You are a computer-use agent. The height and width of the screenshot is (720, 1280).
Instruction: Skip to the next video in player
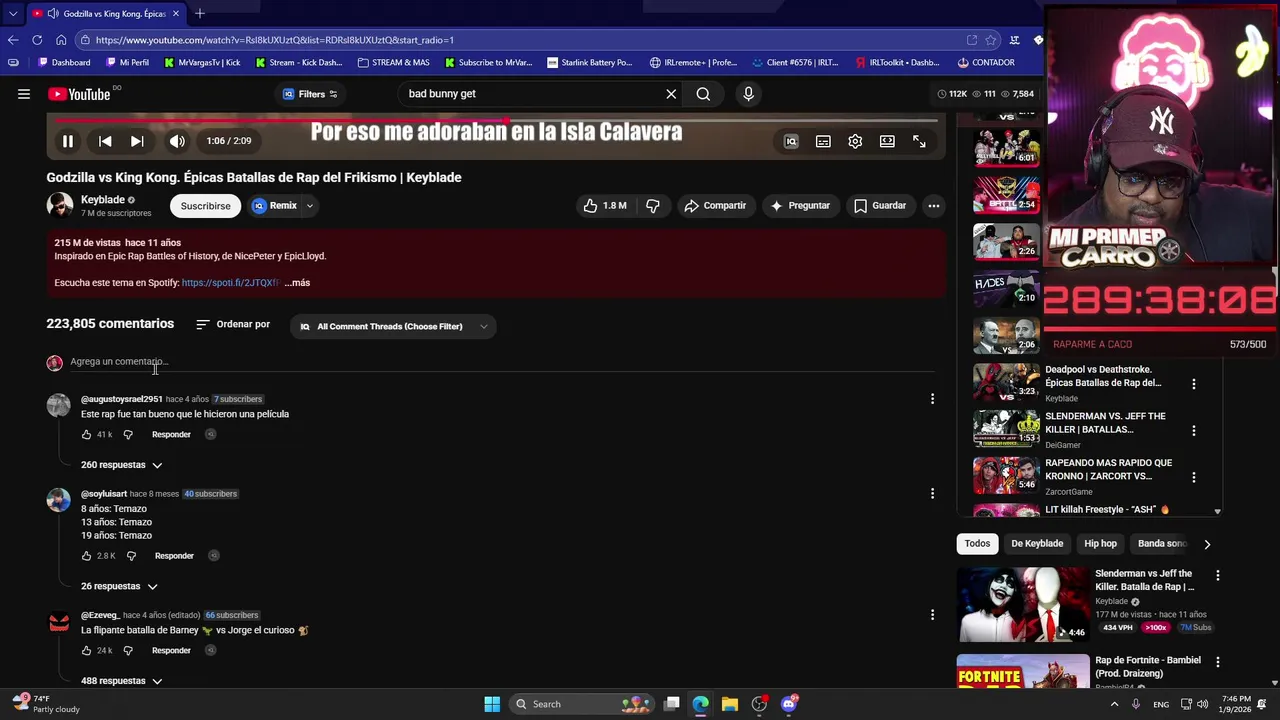click(137, 141)
